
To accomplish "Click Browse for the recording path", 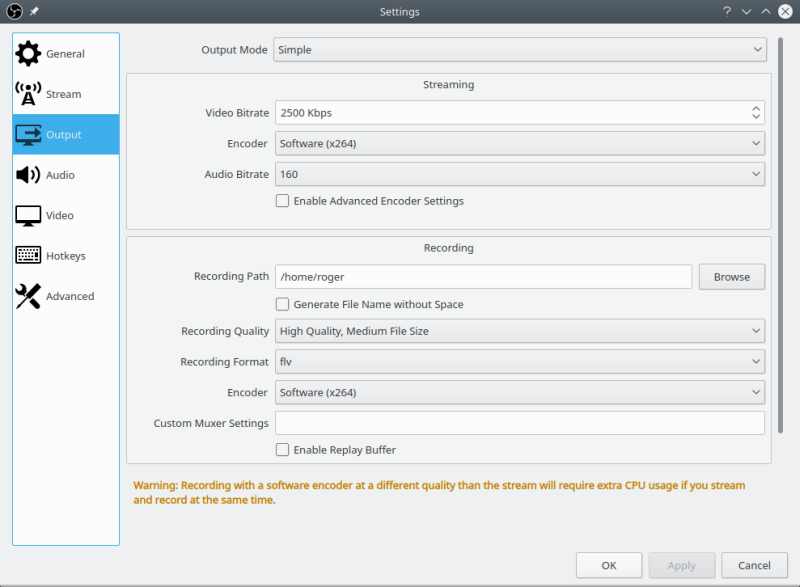I will 731,277.
